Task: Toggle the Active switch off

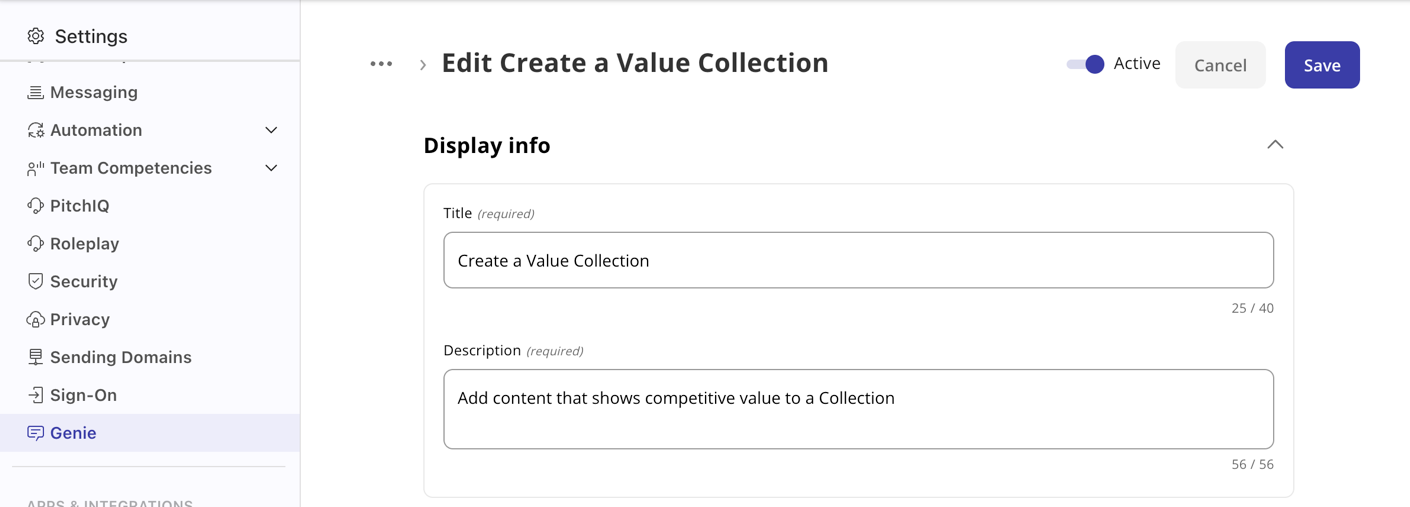Action: [1085, 64]
